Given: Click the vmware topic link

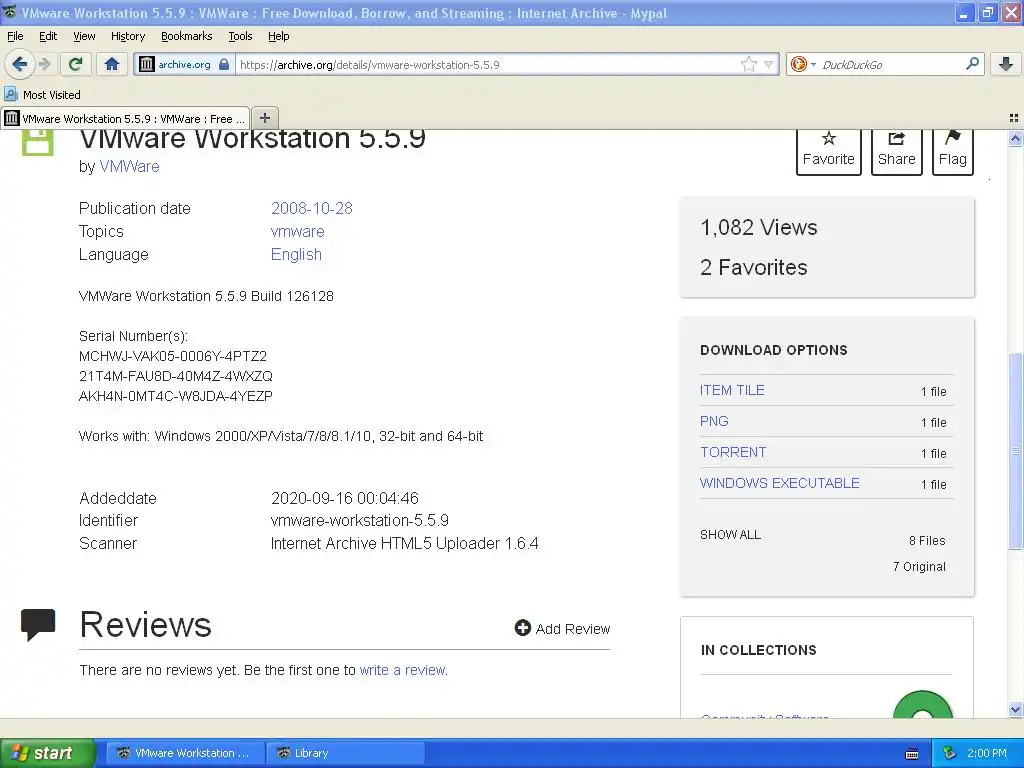Looking at the screenshot, I should click(x=297, y=231).
